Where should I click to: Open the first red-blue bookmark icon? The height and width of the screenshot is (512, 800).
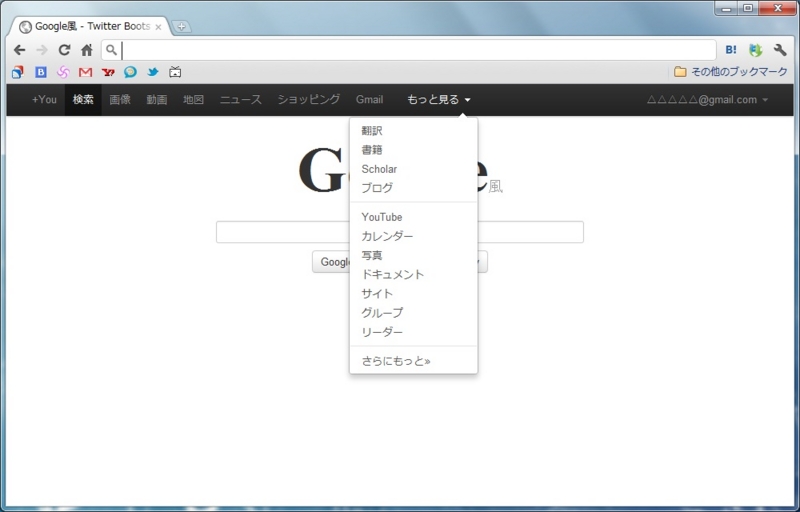[18, 72]
